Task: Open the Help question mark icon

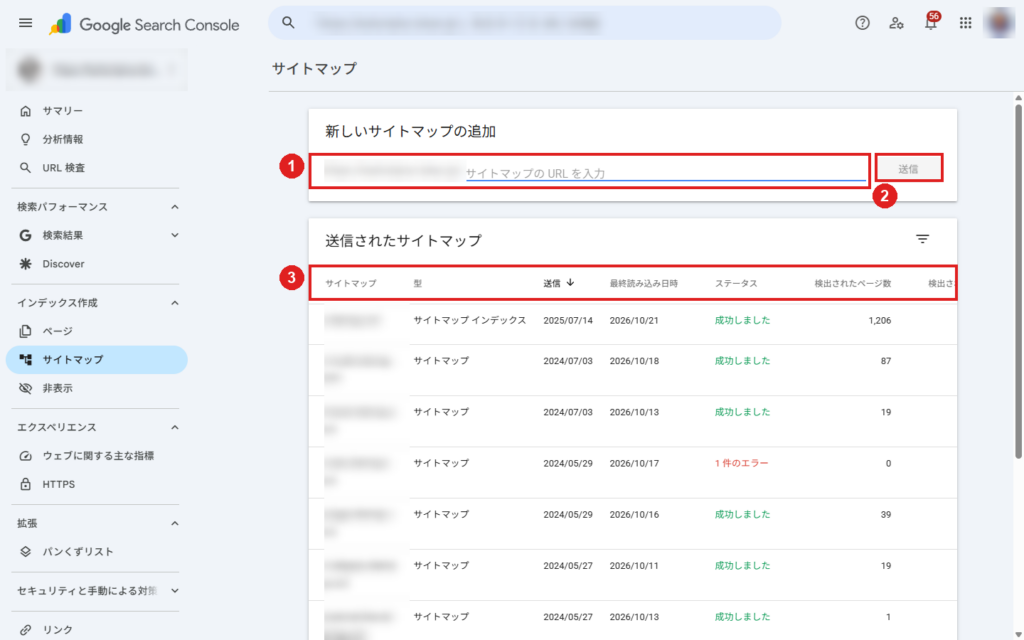Action: point(862,24)
